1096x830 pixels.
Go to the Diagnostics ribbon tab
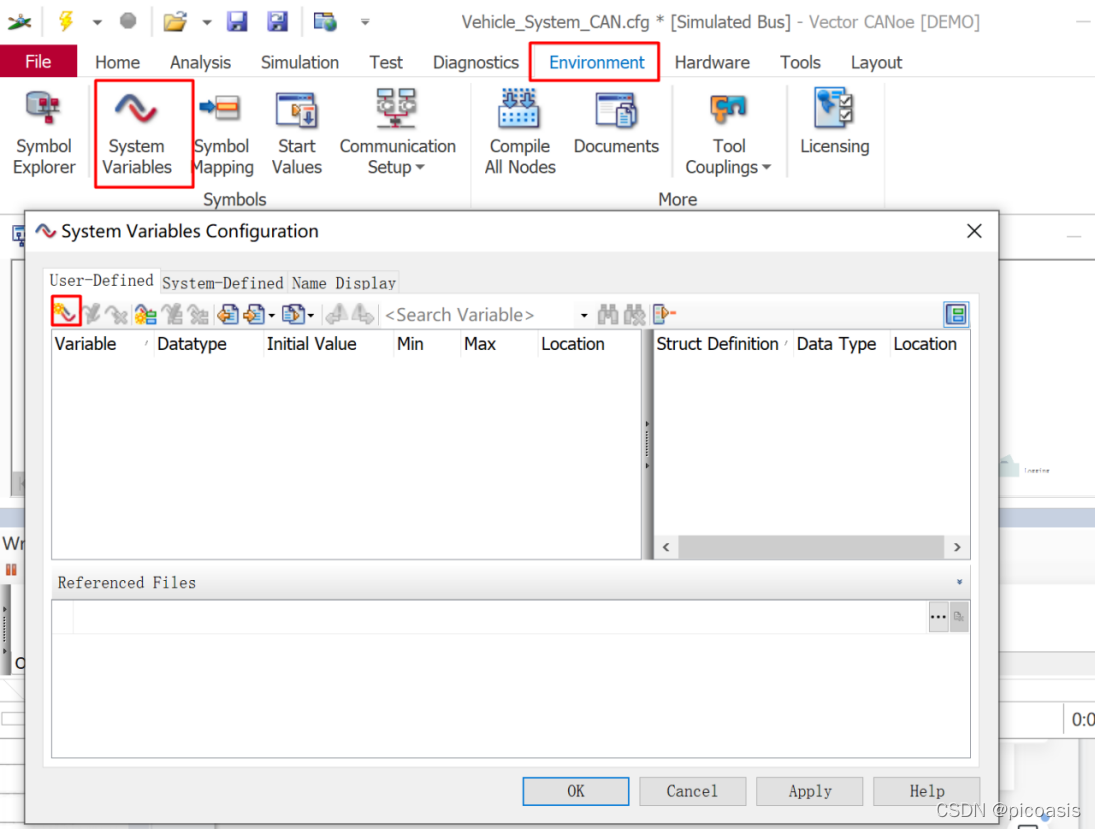coord(476,62)
